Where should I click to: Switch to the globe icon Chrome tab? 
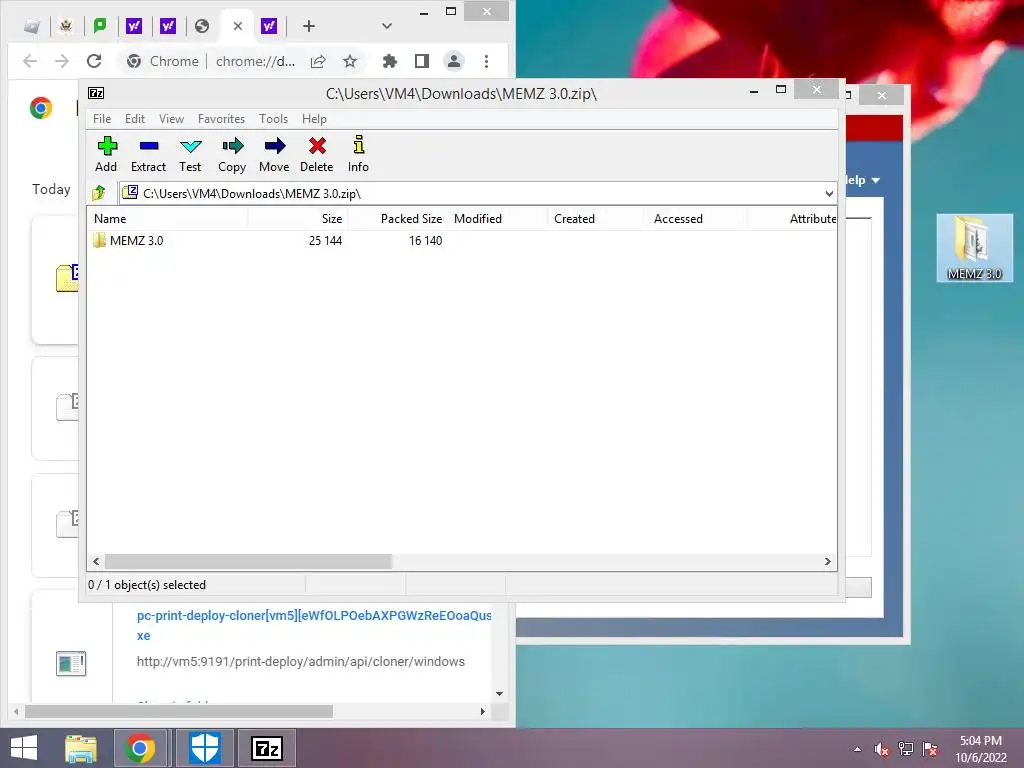tap(202, 26)
